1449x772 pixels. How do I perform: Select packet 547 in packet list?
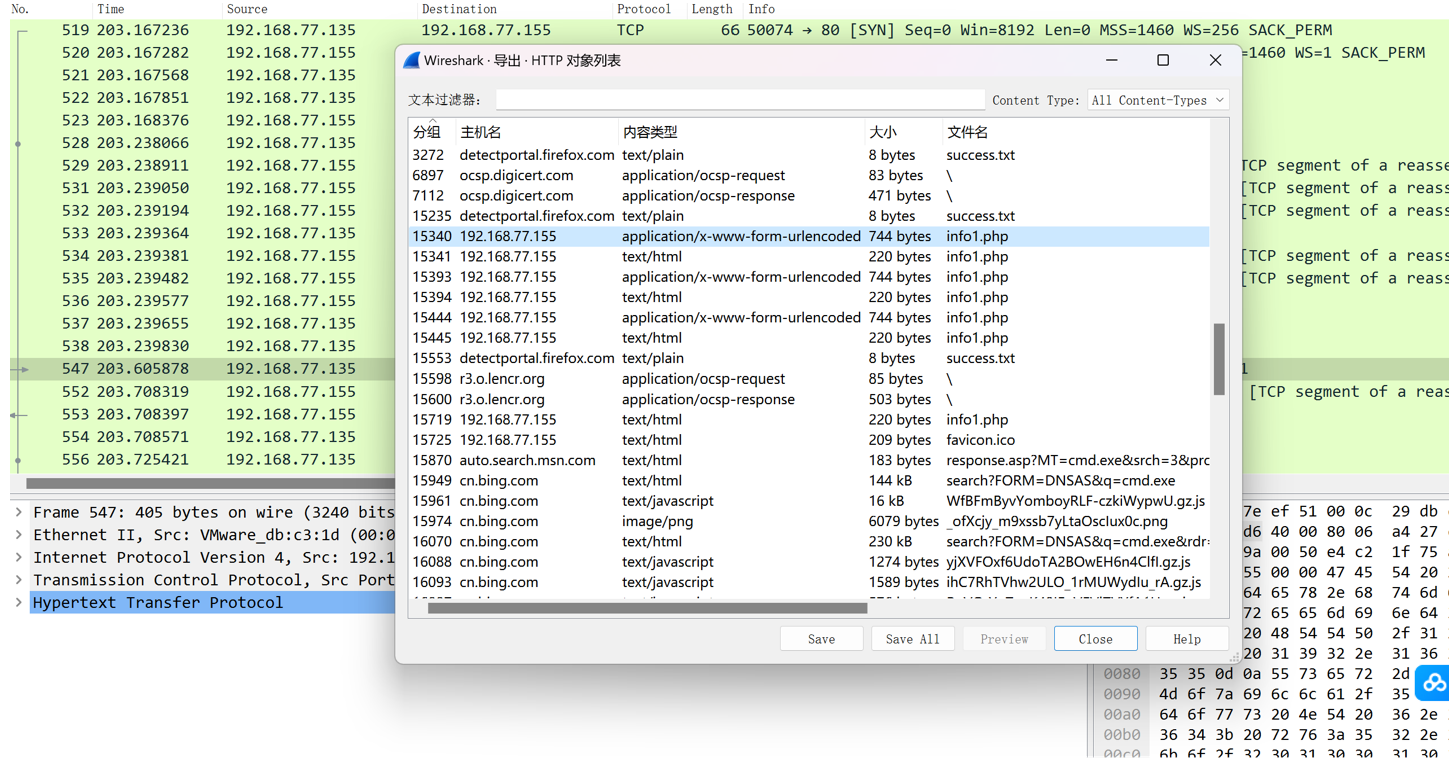[202, 369]
